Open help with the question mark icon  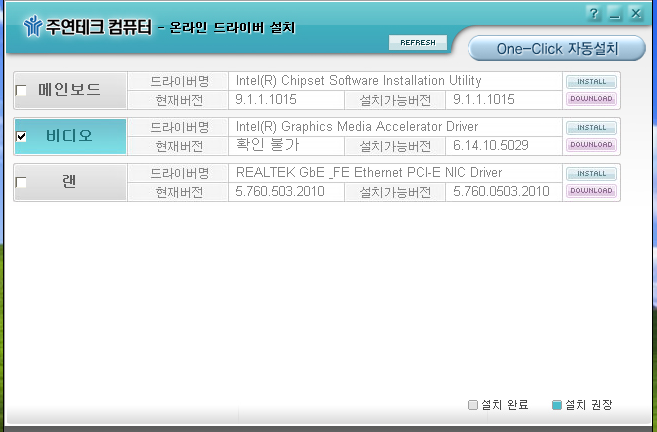coord(594,14)
